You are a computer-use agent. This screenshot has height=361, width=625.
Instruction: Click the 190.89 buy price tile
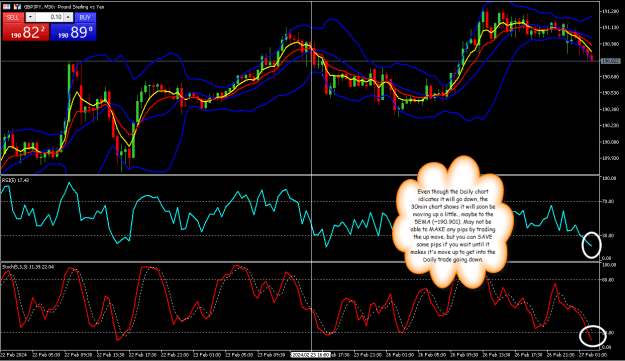point(73,32)
